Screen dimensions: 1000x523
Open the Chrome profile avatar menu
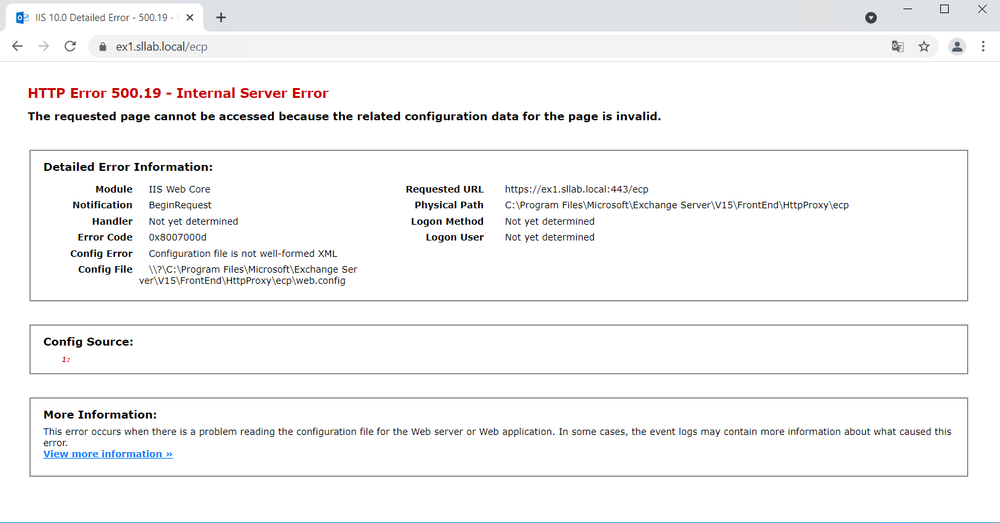957,47
